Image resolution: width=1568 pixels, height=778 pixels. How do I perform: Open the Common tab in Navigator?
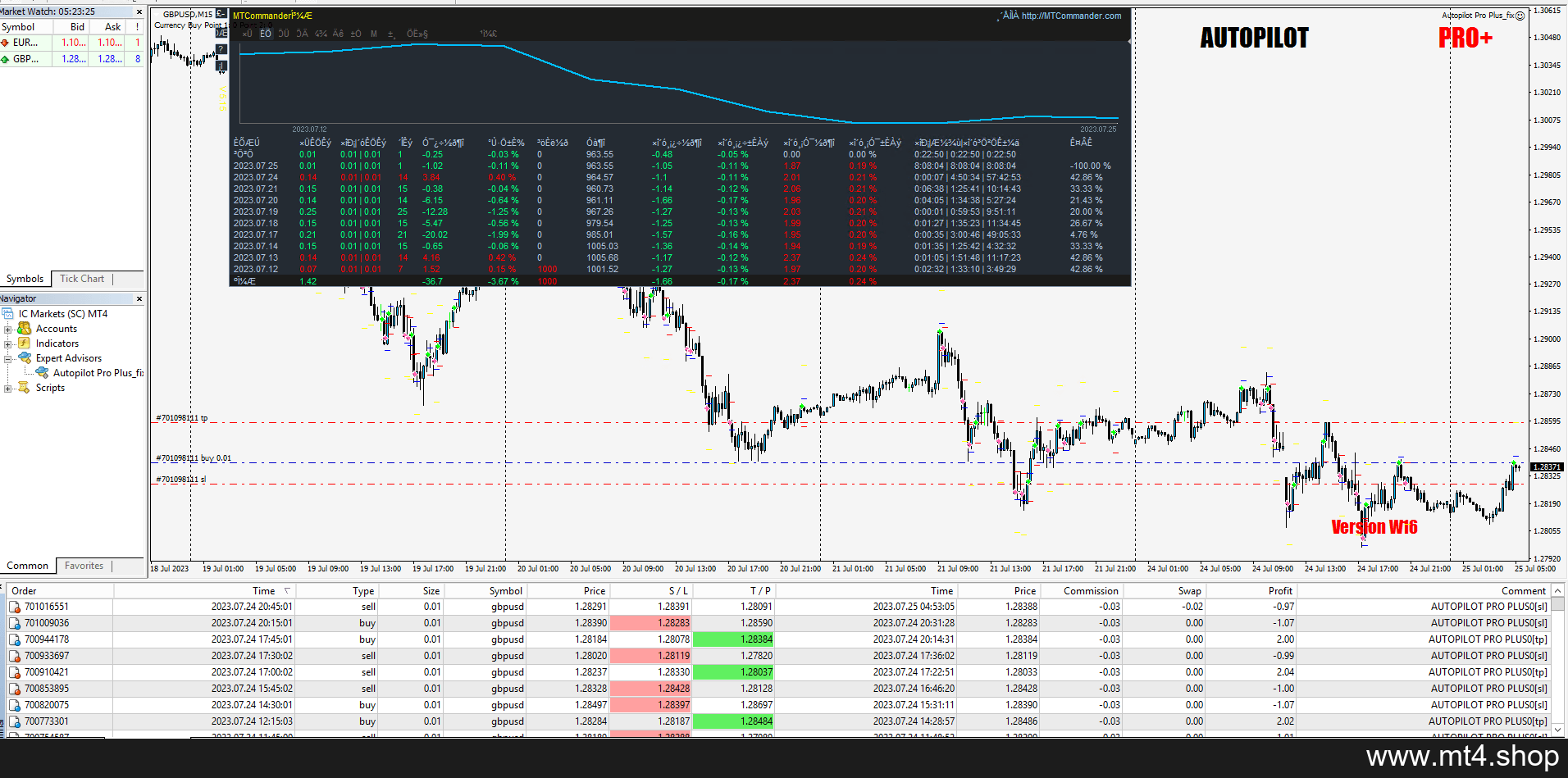28,566
